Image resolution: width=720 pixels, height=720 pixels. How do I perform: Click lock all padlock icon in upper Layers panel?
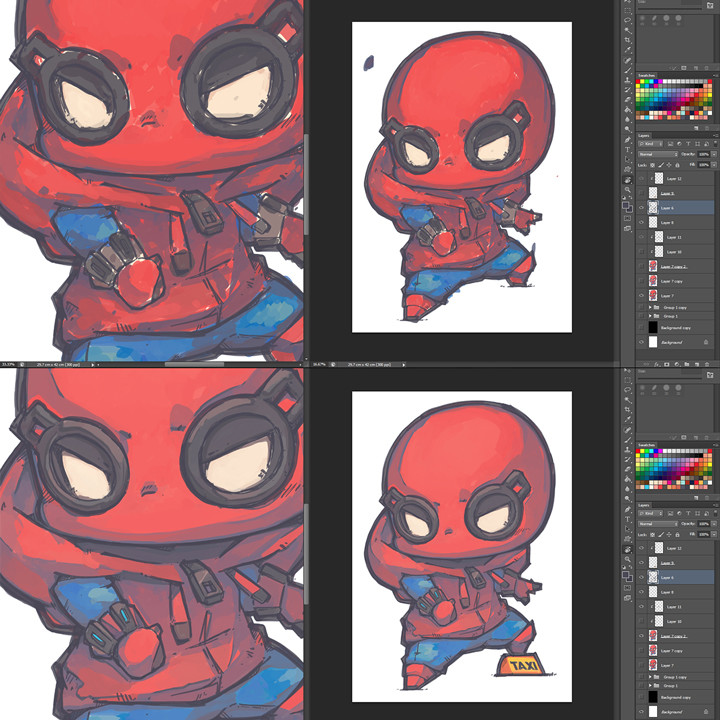point(677,165)
